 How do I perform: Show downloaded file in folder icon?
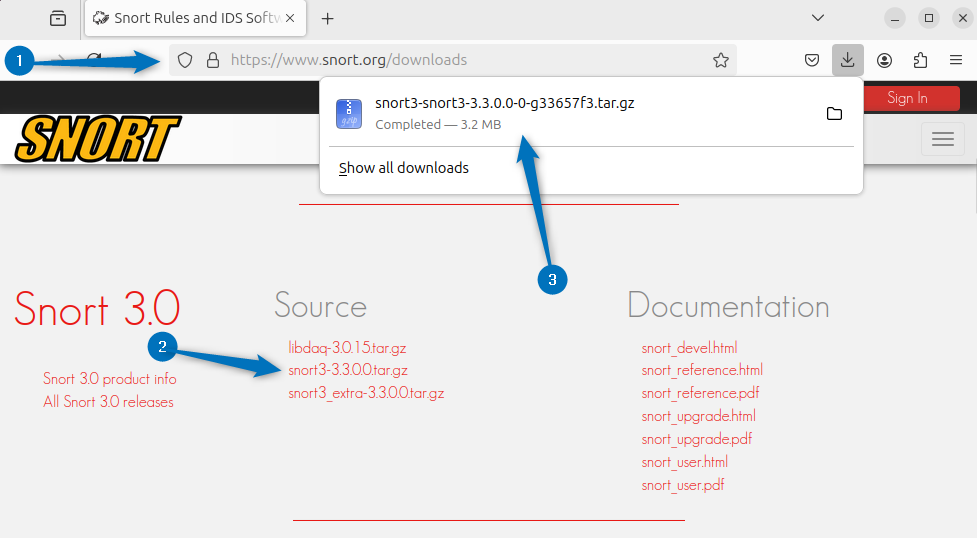[x=834, y=114]
